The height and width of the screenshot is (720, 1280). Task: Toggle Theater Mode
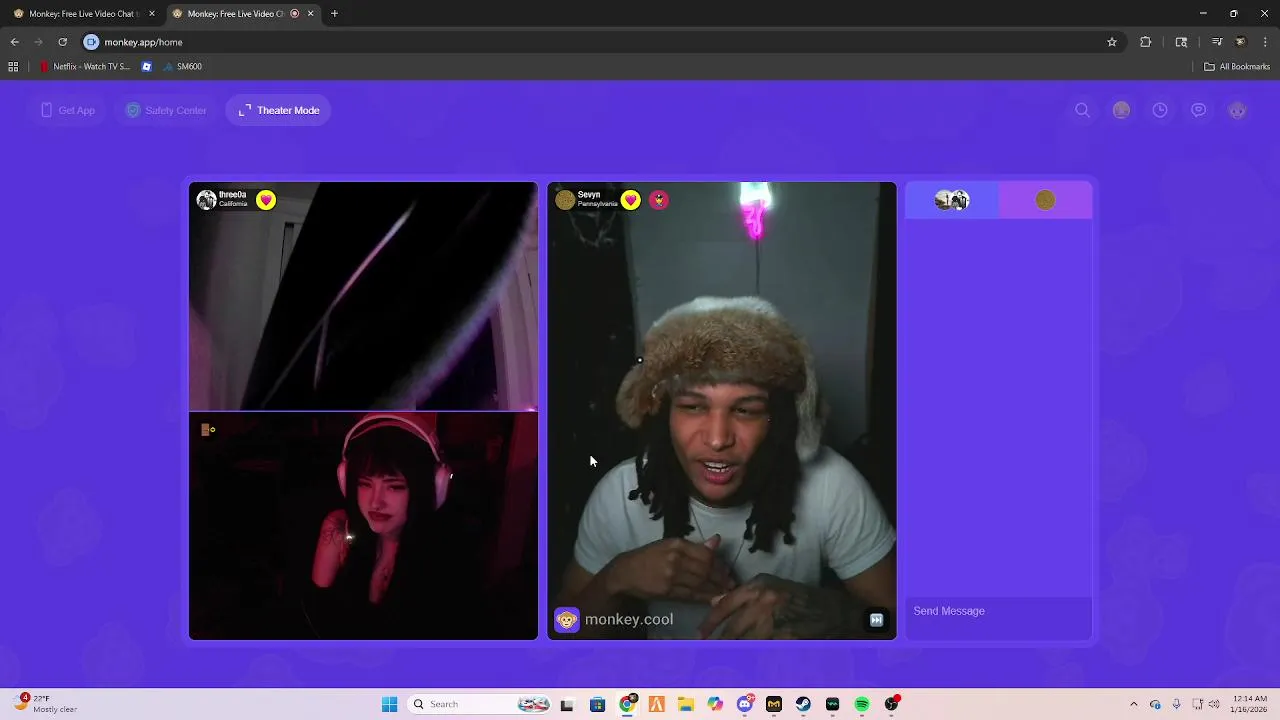point(279,110)
